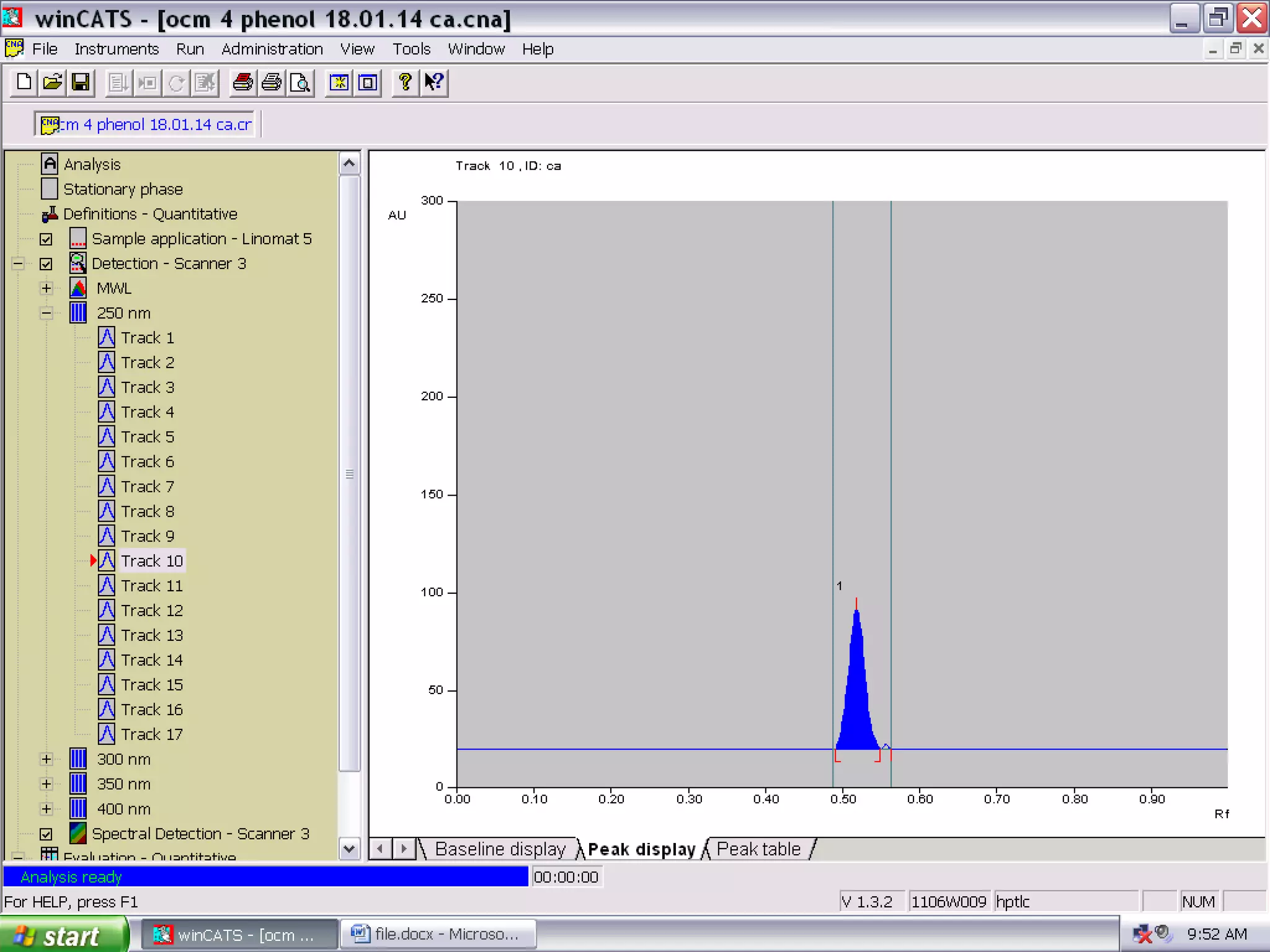Select Track 11 in the tree
This screenshot has width=1270, height=952.
[x=151, y=586]
